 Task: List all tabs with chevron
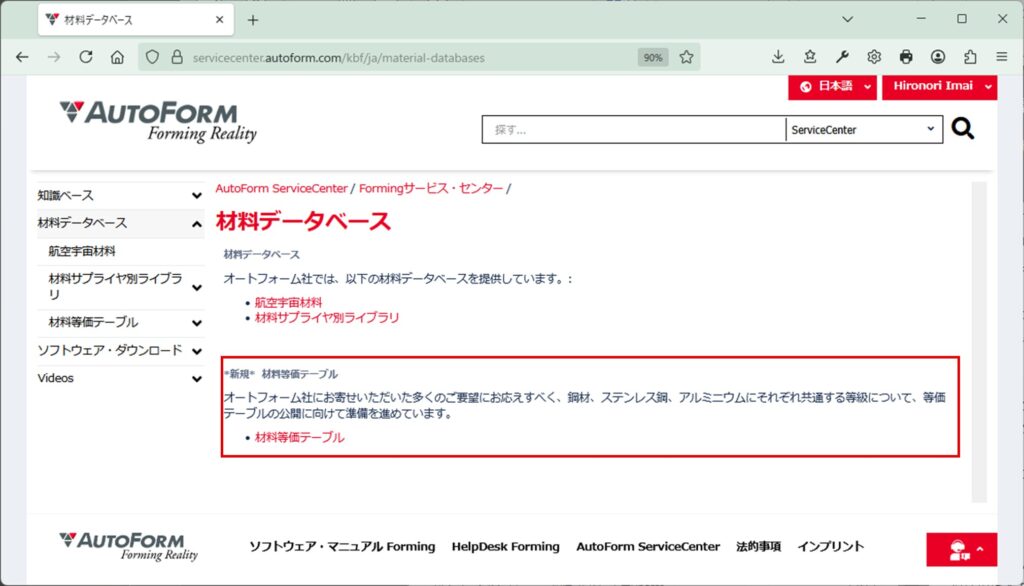[848, 20]
